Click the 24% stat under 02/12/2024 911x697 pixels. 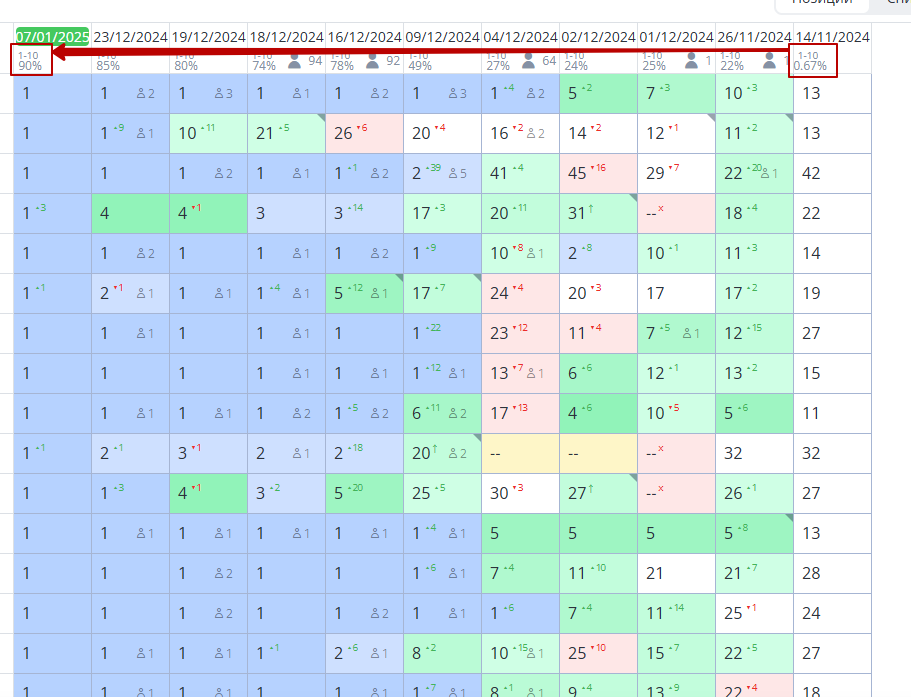576,66
